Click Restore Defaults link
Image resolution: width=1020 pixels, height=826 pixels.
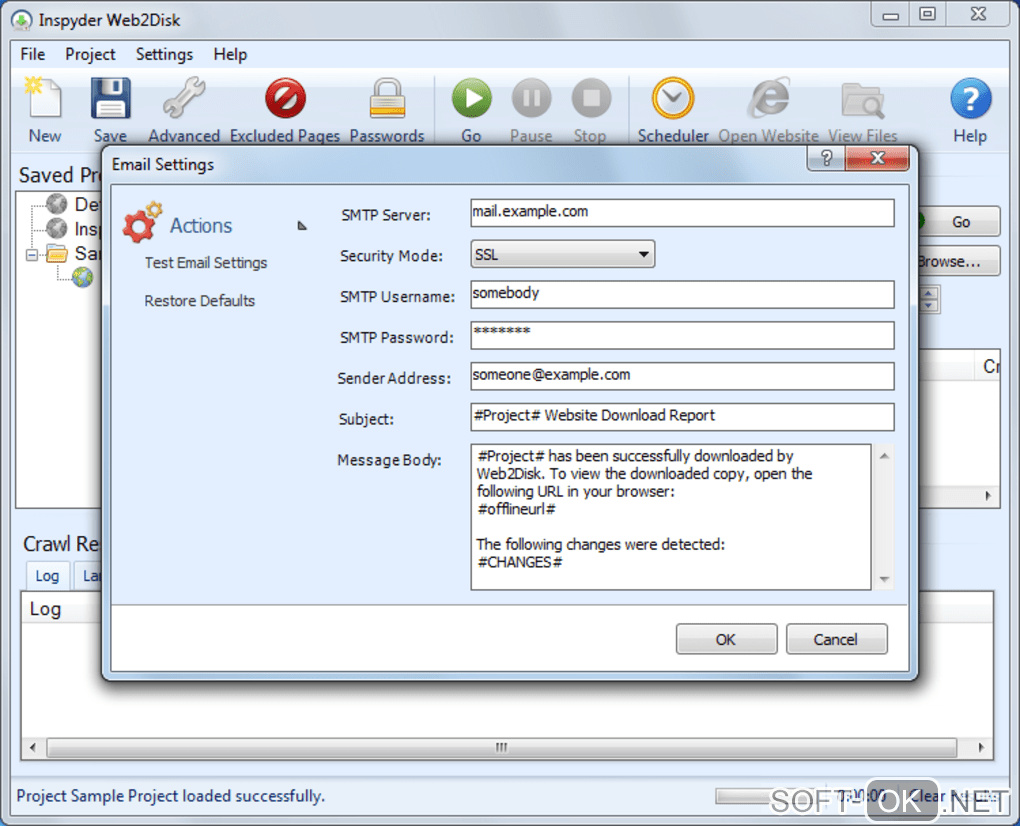pos(200,300)
